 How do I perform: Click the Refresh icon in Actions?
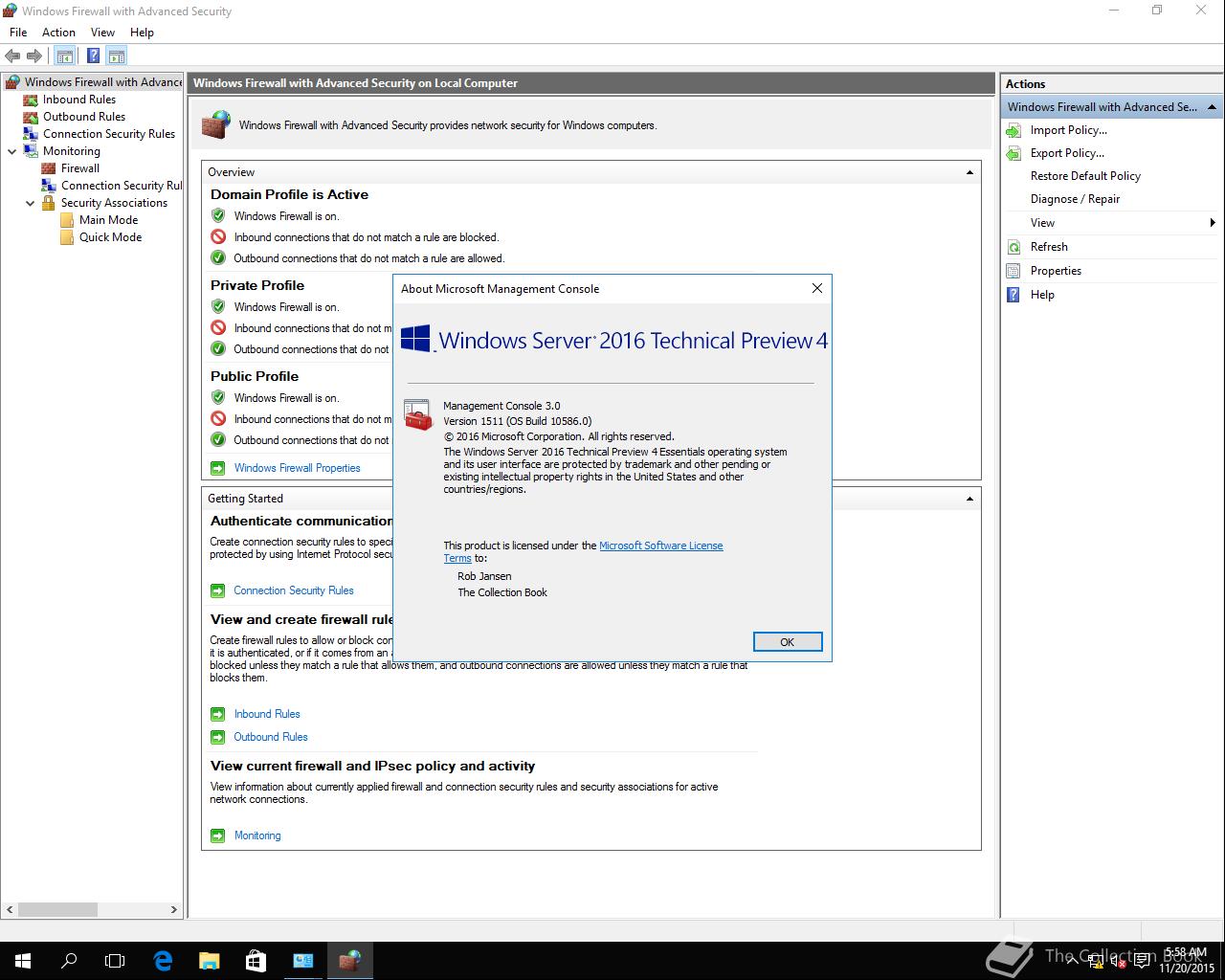[1013, 247]
